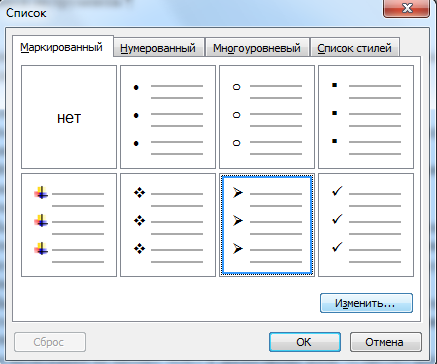The width and height of the screenshot is (437, 364).
Task: Click the Изменить... button
Action: point(366,303)
